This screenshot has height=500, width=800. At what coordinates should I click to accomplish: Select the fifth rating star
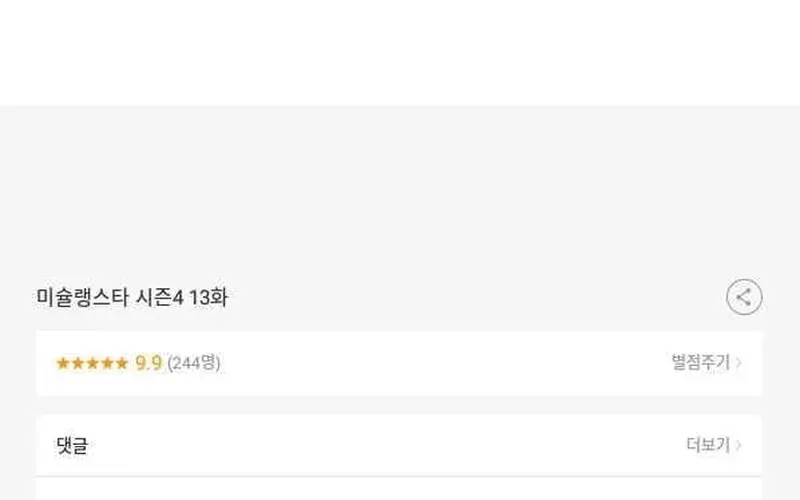[x=121, y=363]
